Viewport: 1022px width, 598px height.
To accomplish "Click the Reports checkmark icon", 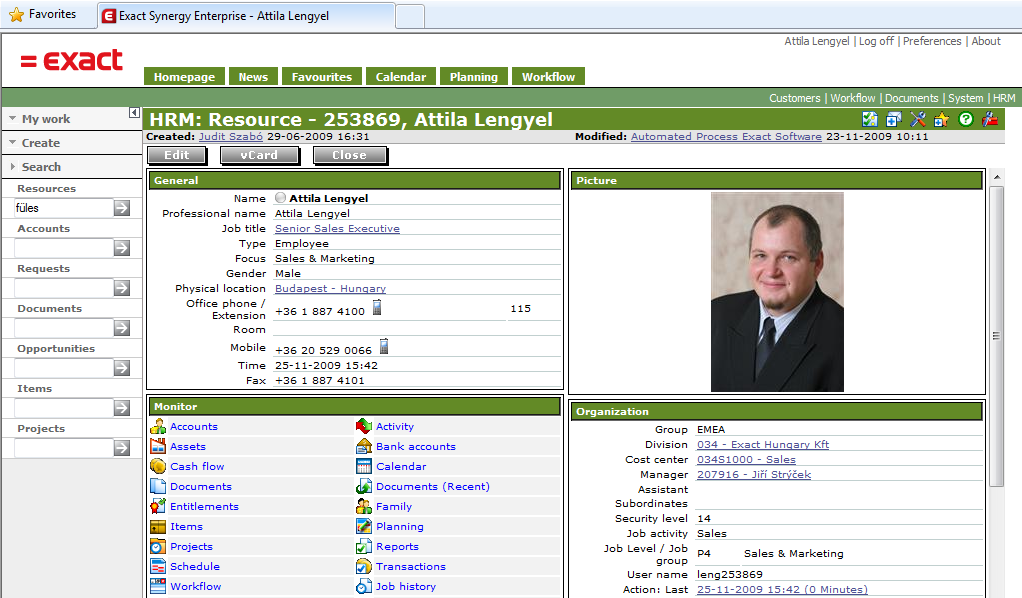I will coord(364,546).
